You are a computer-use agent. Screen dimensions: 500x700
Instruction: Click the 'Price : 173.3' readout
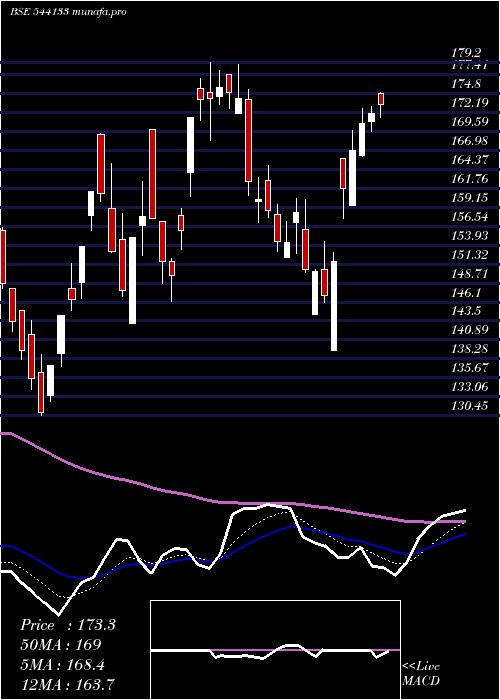pyautogui.click(x=68, y=625)
